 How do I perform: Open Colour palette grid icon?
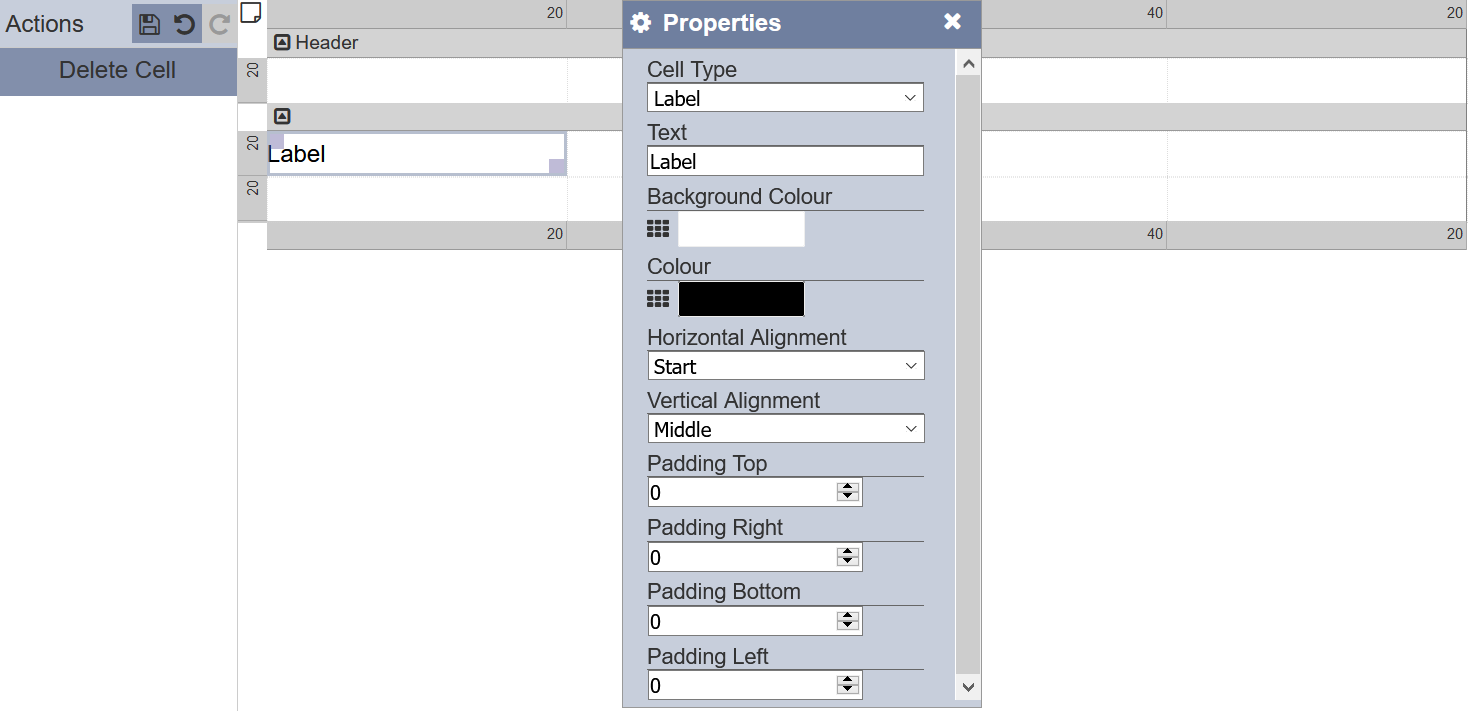657,298
